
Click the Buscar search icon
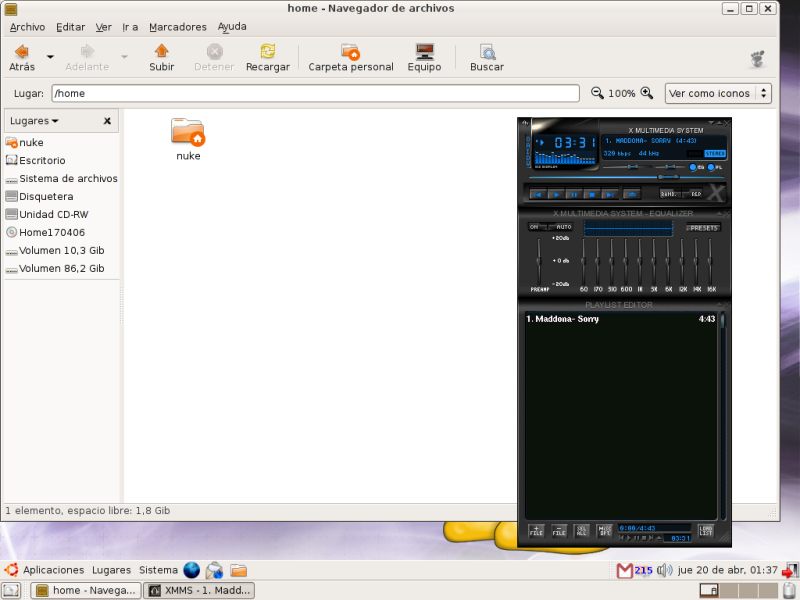click(487, 52)
